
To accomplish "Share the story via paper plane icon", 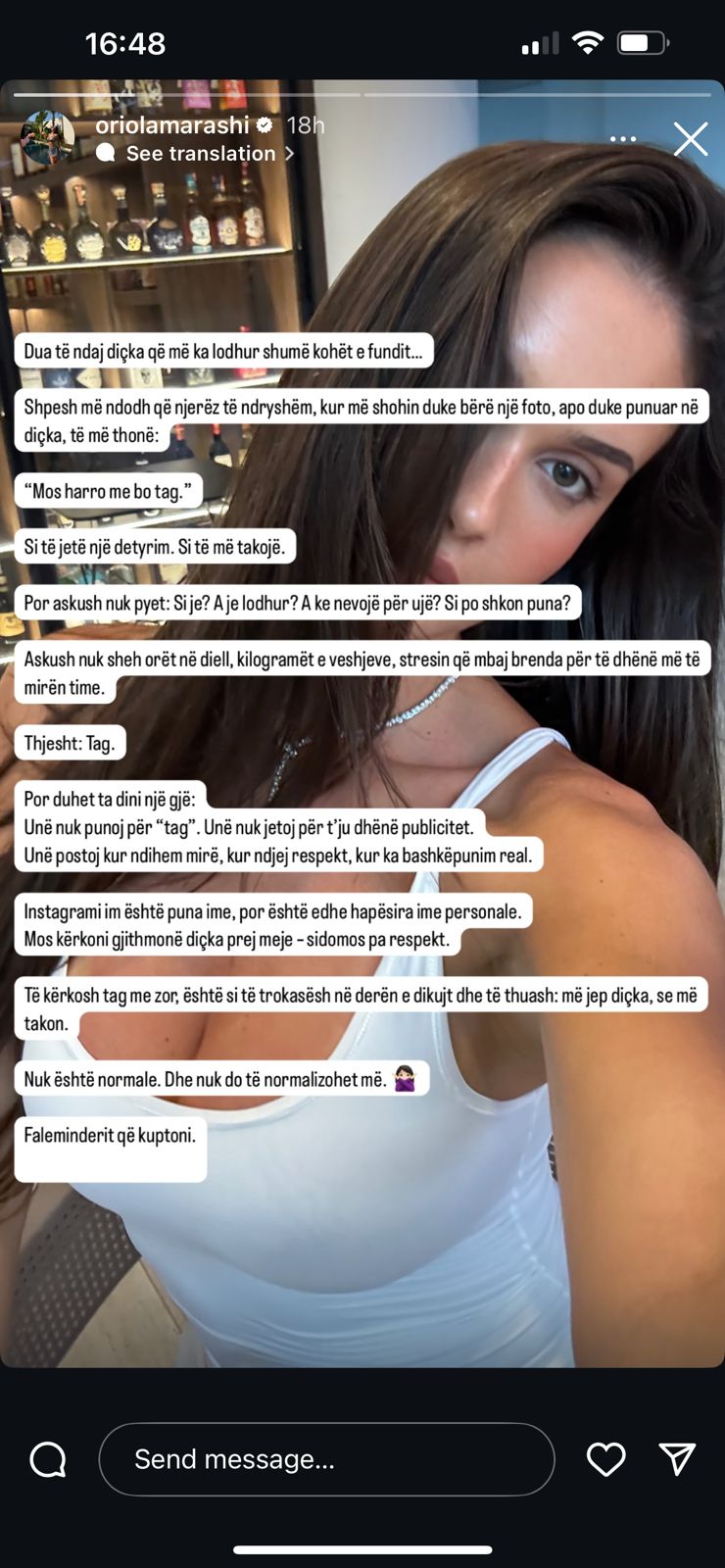I will (677, 1458).
